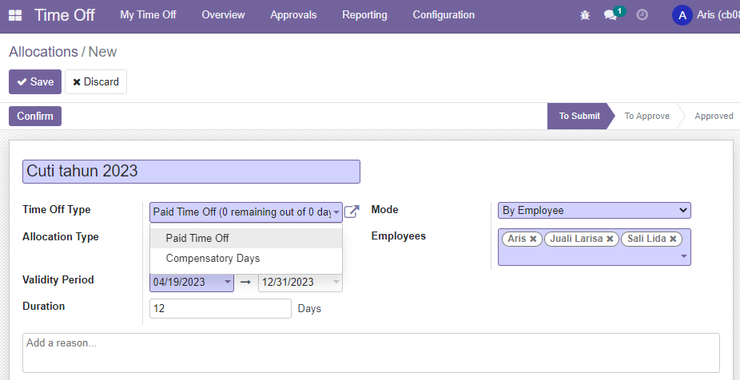
Task: Click the Duration field showing 12
Action: [x=220, y=309]
